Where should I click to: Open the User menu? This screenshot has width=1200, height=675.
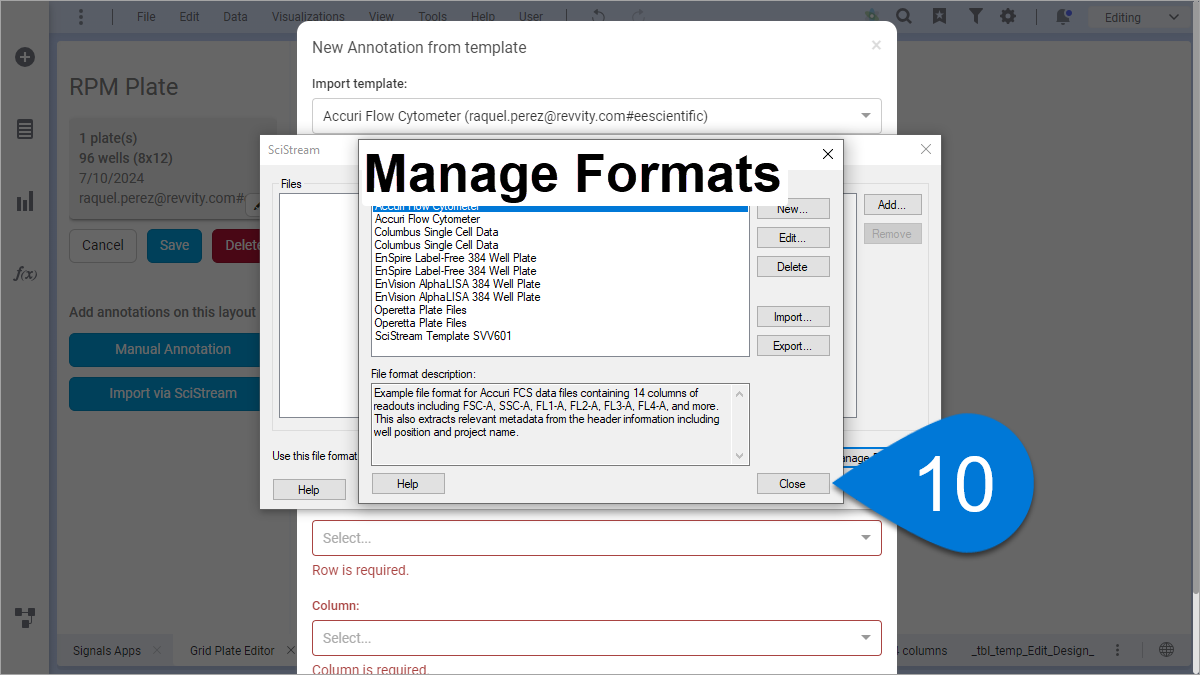(531, 17)
